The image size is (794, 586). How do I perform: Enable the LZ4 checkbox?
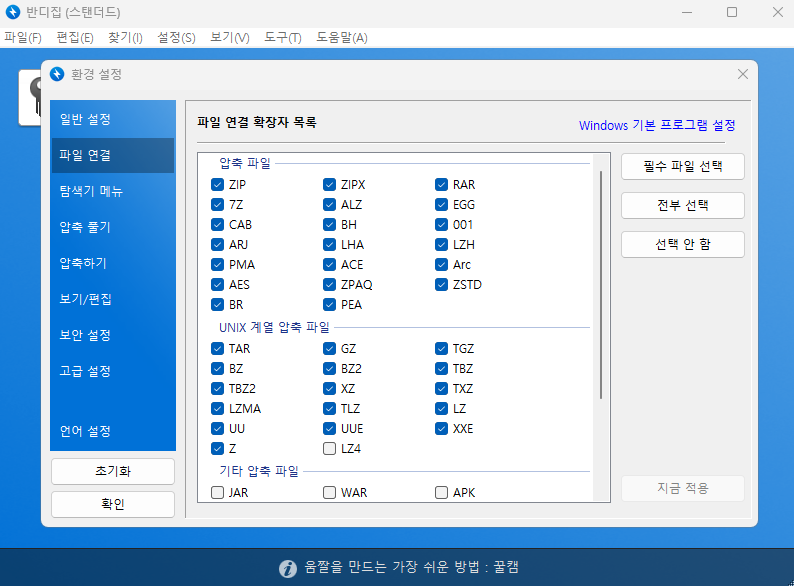(x=329, y=449)
